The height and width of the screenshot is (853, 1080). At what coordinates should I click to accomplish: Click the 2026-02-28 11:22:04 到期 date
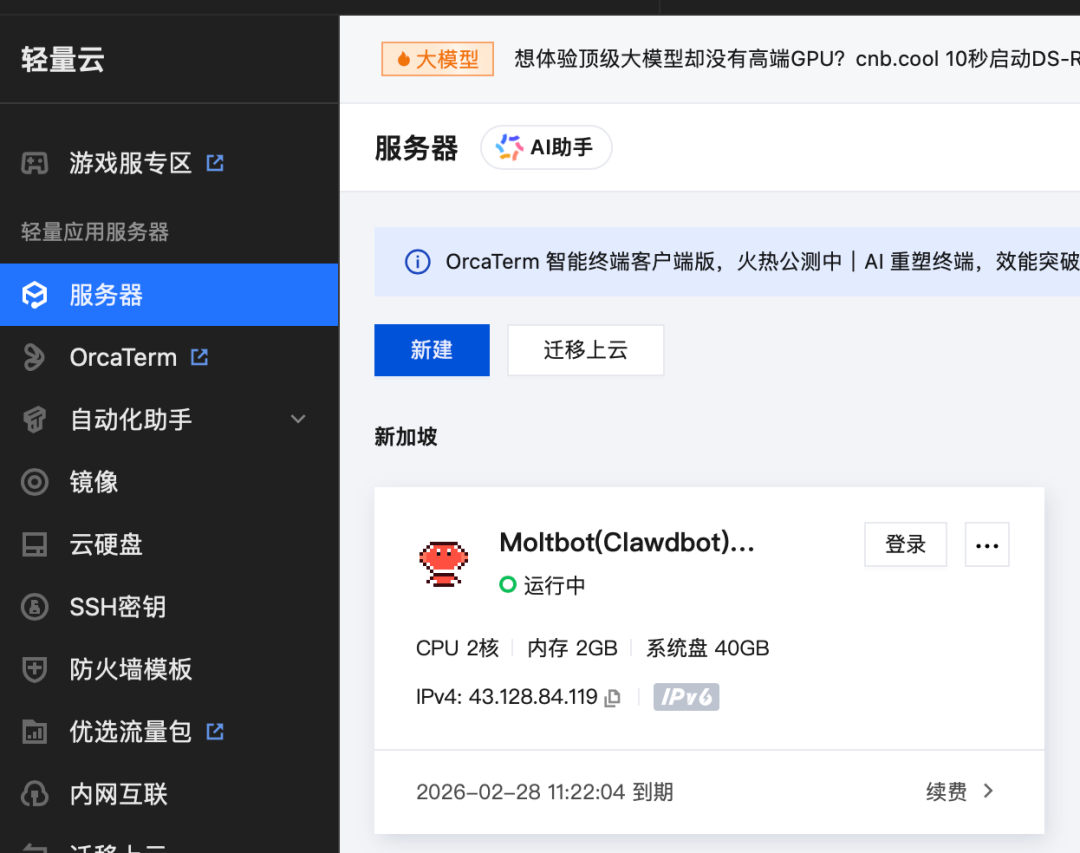coord(545,792)
